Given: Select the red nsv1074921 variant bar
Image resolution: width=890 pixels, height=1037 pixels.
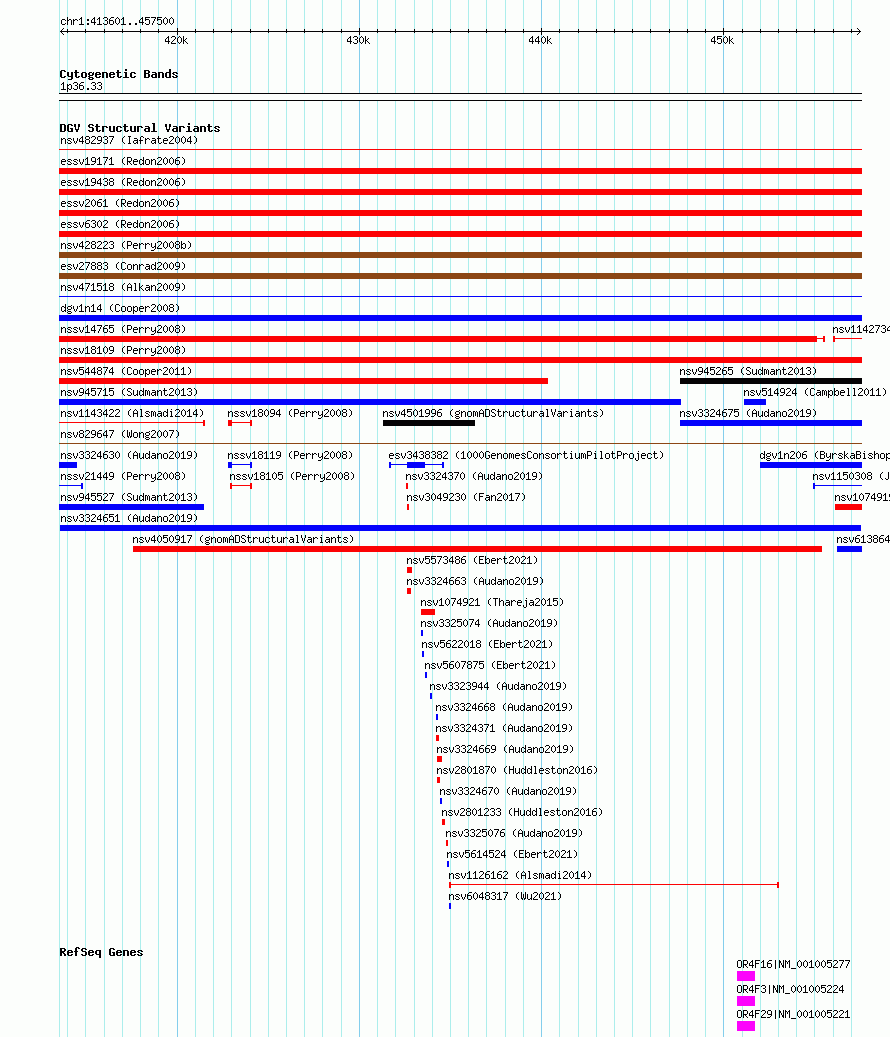Looking at the screenshot, I should point(428,612).
